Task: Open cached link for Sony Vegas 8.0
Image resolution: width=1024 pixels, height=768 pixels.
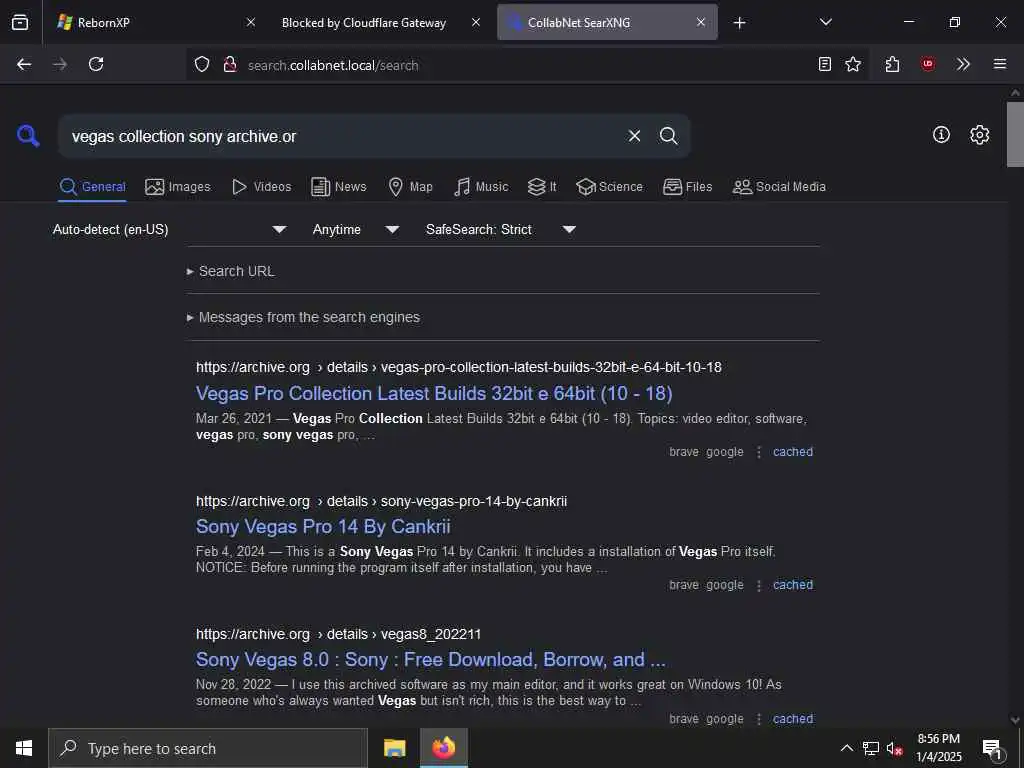Action: (793, 719)
